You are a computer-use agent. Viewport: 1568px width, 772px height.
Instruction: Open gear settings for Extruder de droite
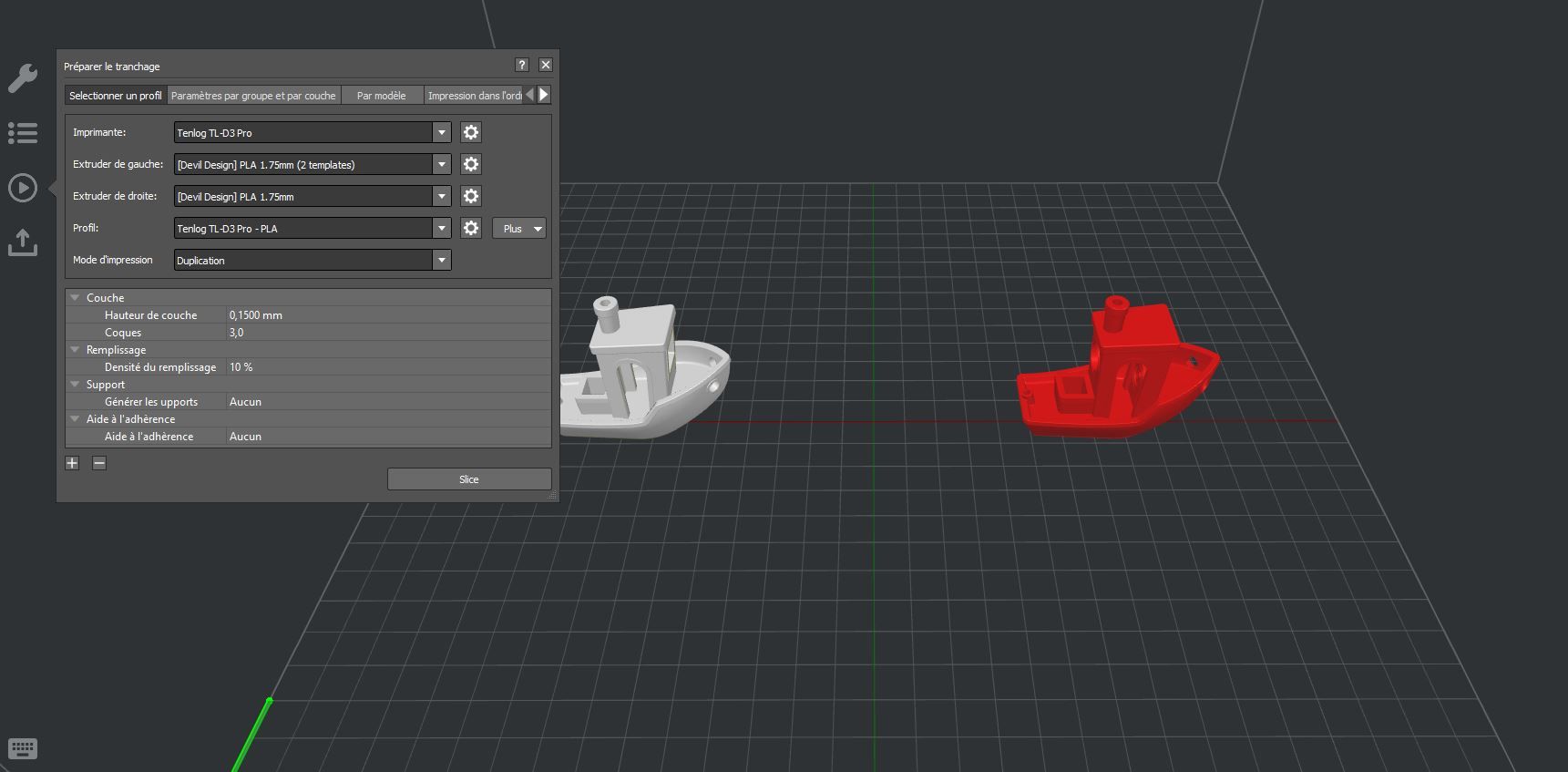(471, 196)
